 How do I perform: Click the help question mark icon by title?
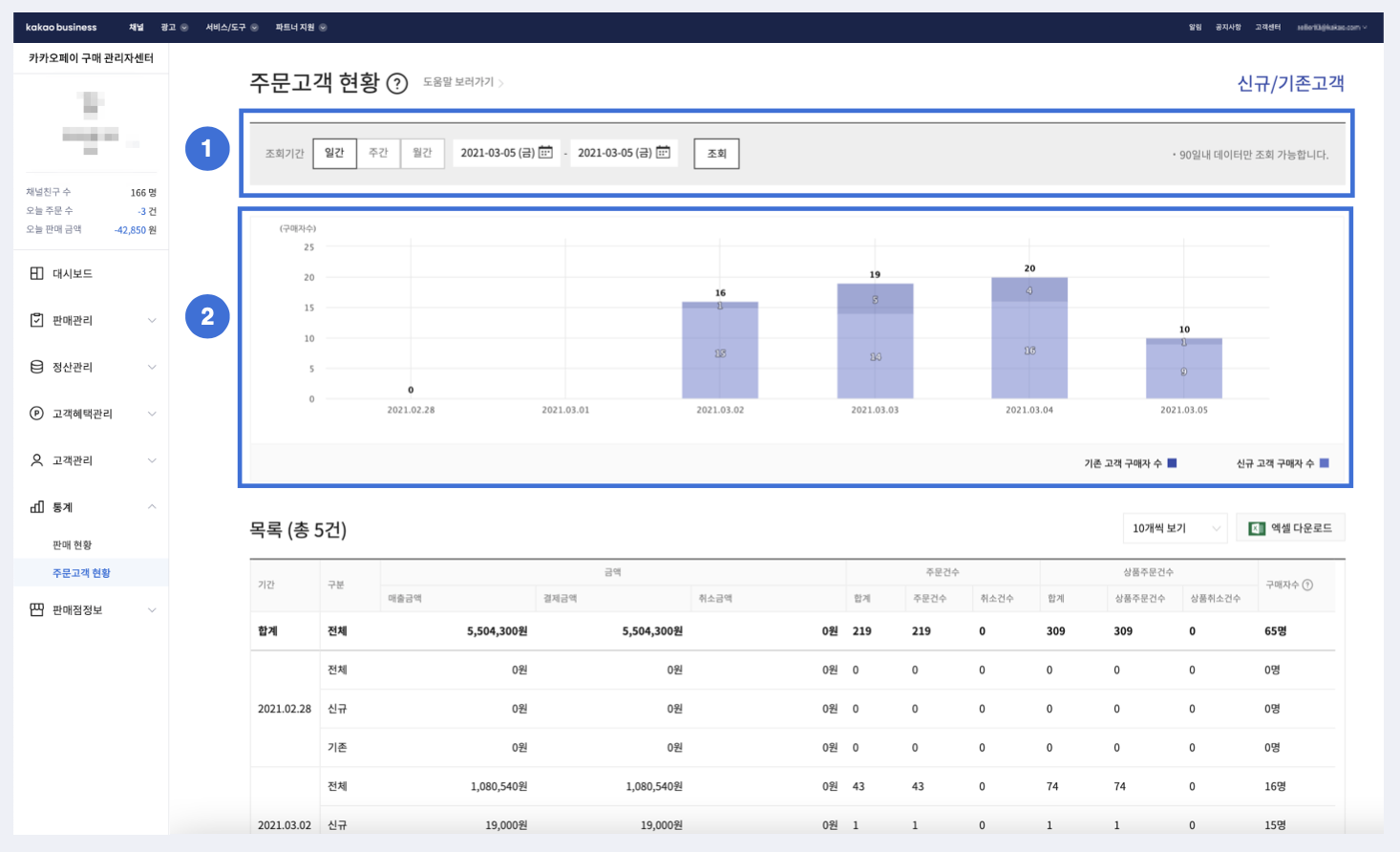[x=397, y=84]
